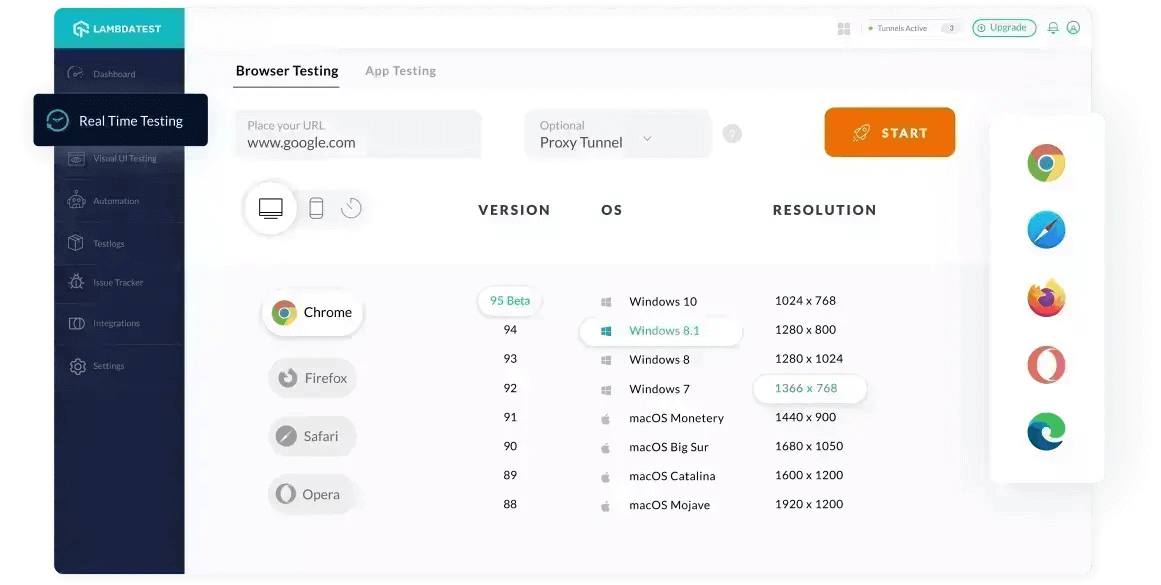Click the Upgrade button

pyautogui.click(x=1003, y=28)
